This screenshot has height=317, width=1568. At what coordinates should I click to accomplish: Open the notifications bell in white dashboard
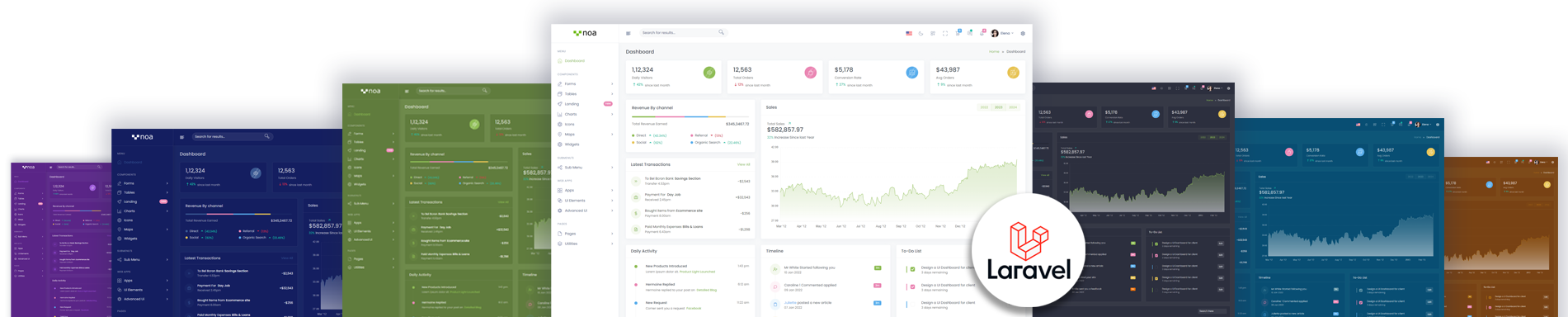[982, 33]
